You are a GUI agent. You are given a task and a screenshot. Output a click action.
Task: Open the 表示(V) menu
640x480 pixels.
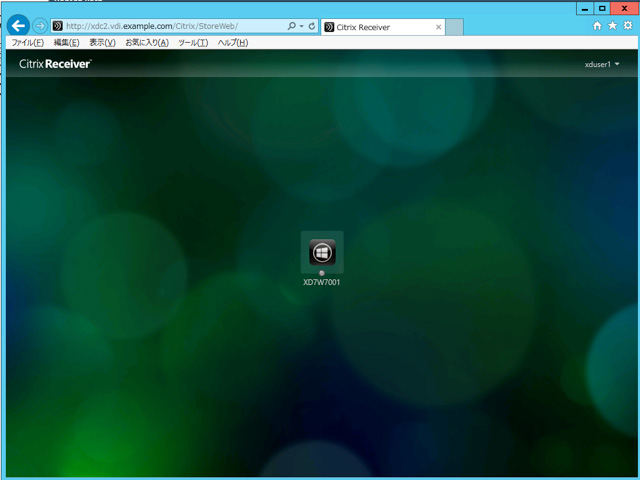102,42
